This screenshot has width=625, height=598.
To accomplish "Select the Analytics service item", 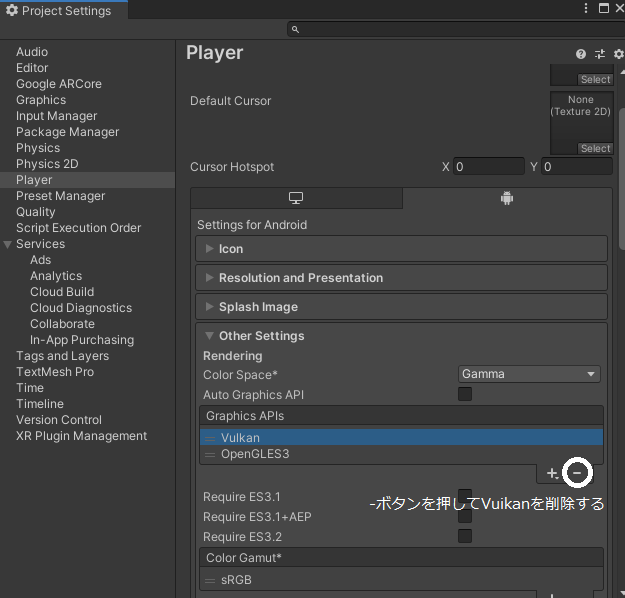I will [56, 276].
